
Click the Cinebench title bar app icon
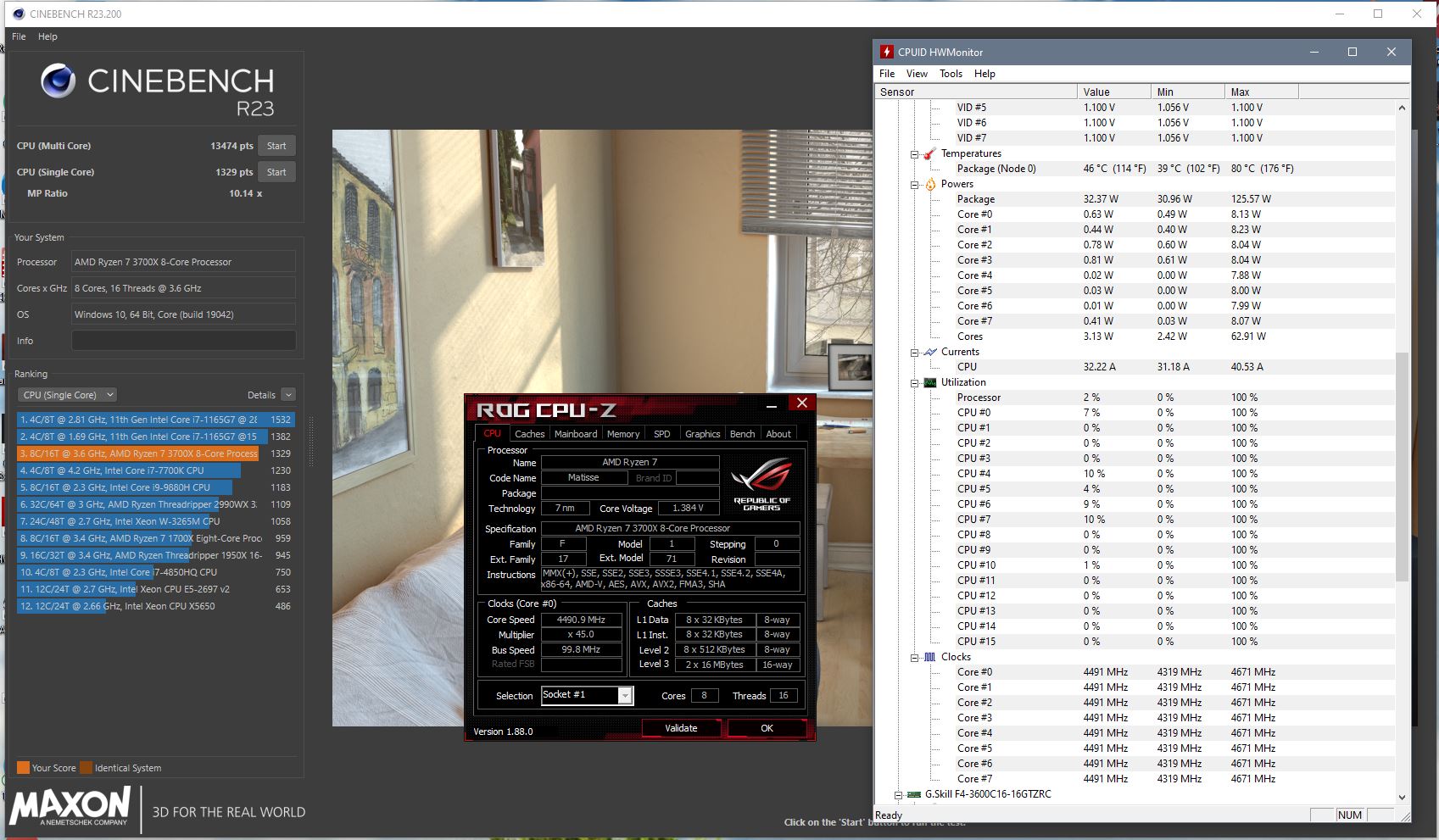tap(19, 14)
